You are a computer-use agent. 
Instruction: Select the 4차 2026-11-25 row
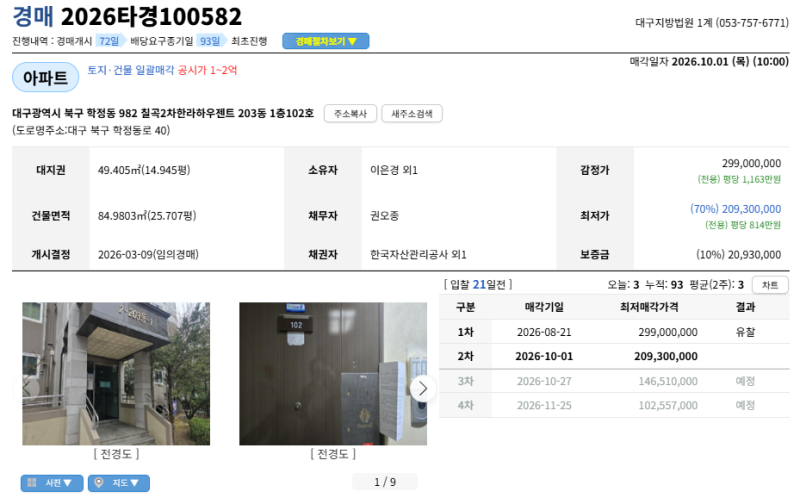point(614,406)
